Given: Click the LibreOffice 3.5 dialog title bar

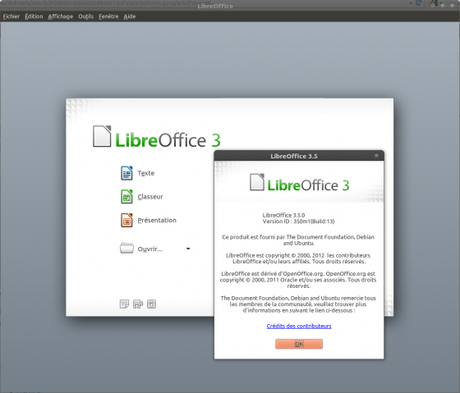Looking at the screenshot, I should [x=299, y=156].
